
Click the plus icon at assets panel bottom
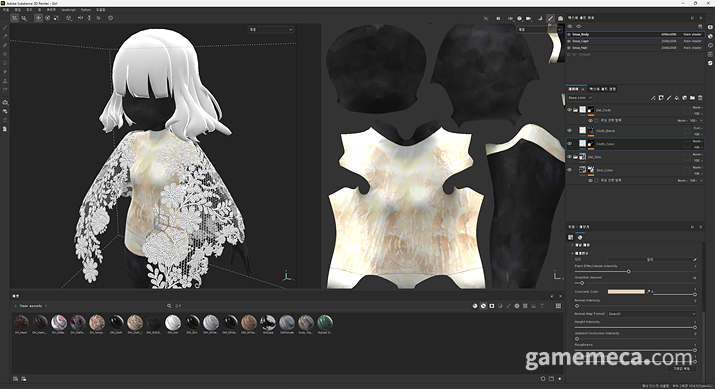(560, 379)
